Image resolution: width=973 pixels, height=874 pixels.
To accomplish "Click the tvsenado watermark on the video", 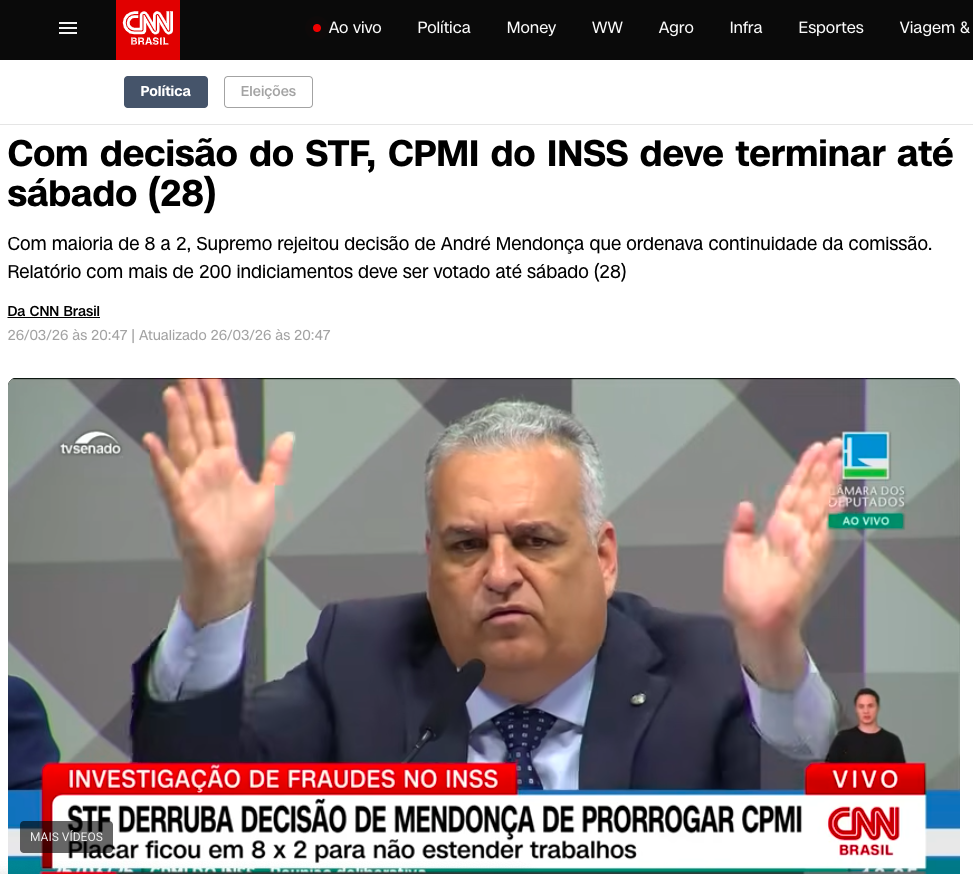I will [91, 444].
